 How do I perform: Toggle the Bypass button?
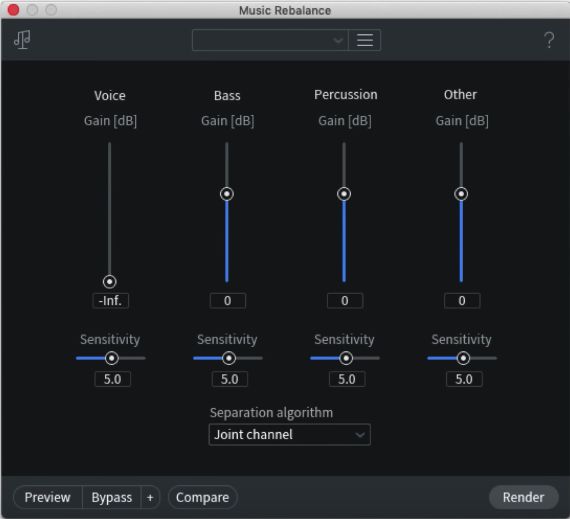(112, 497)
